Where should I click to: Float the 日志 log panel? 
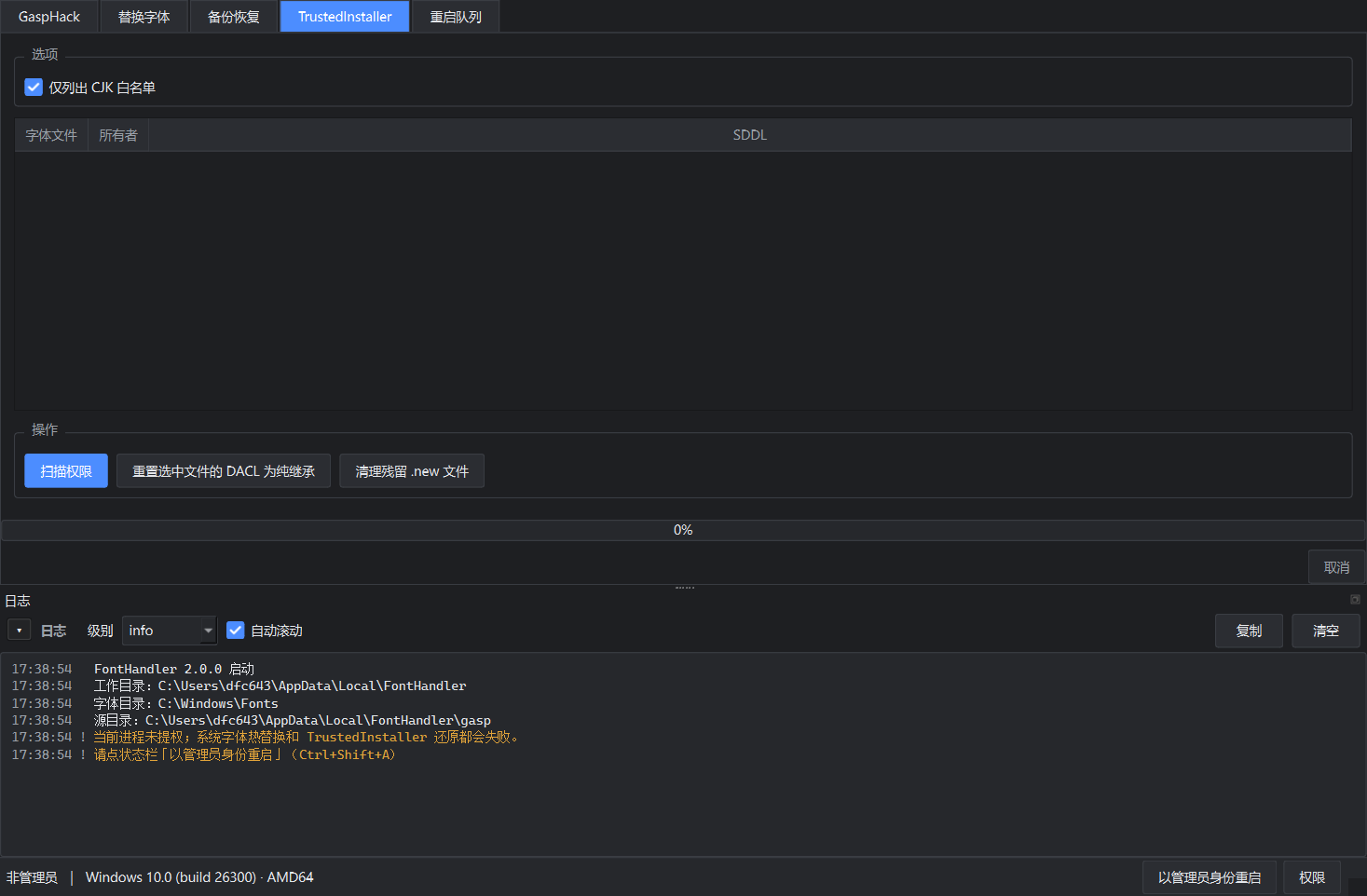click(x=1355, y=600)
